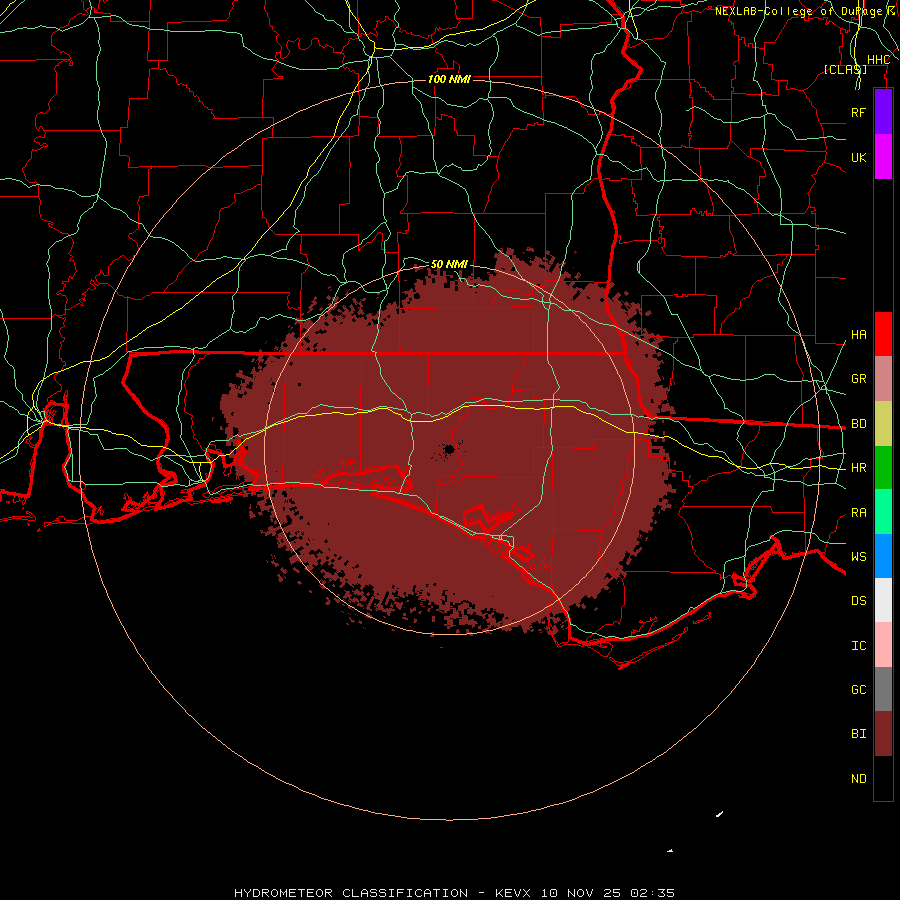Click the 100 NMI range ring label
Viewport: 900px width, 900px height.
(449, 79)
